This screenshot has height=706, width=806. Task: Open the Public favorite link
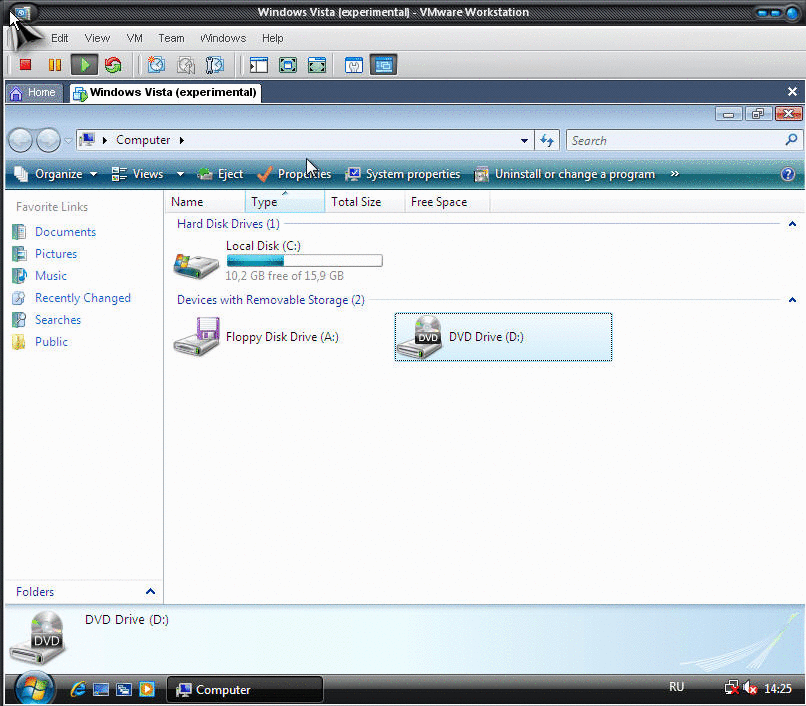coord(51,342)
